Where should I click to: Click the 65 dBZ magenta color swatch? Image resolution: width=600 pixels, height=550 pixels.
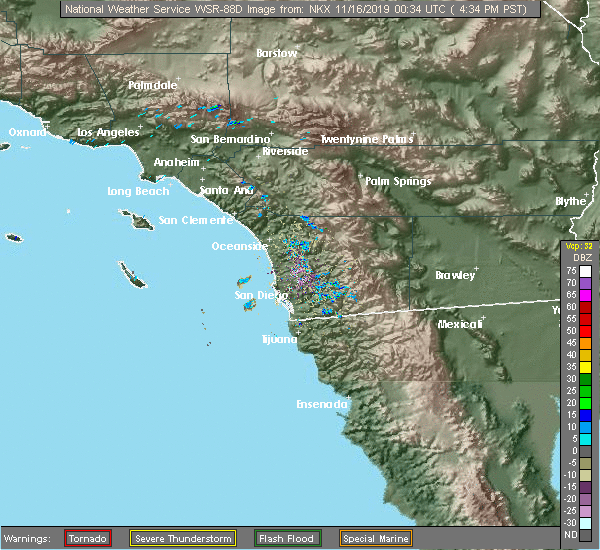(x=585, y=295)
